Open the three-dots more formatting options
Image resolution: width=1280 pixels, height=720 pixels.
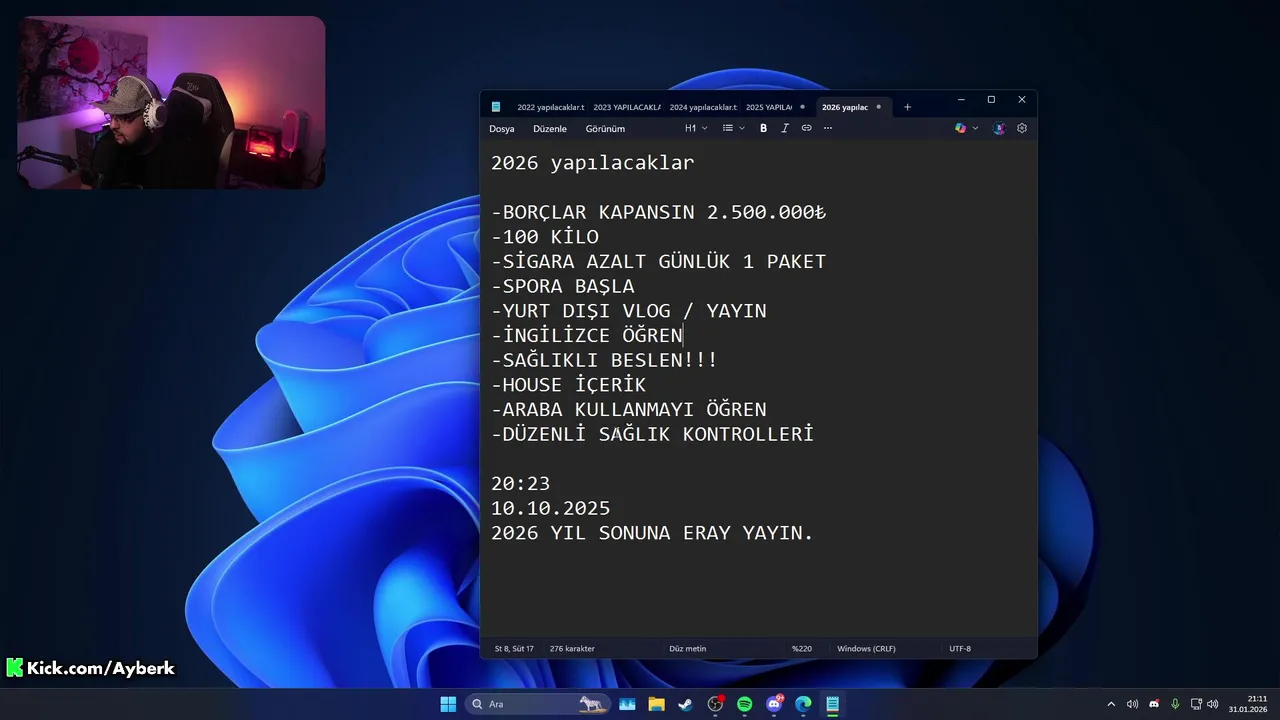(828, 128)
